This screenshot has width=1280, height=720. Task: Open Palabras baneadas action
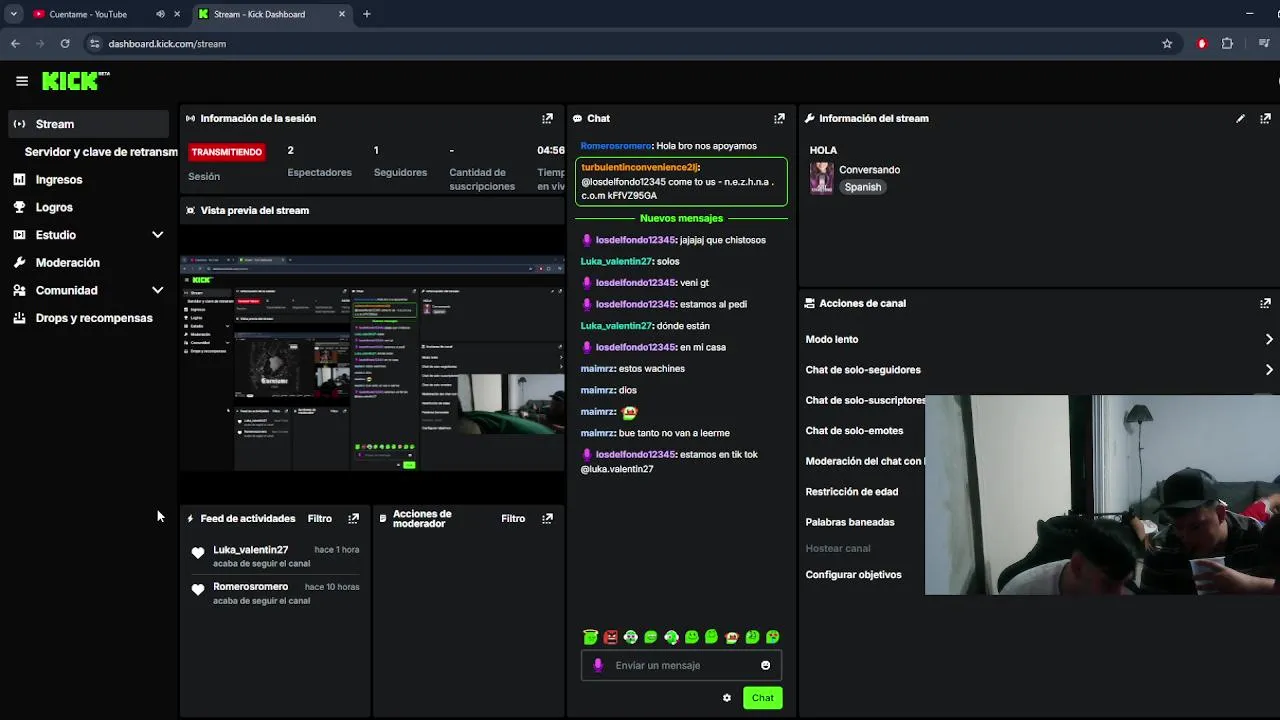click(850, 522)
